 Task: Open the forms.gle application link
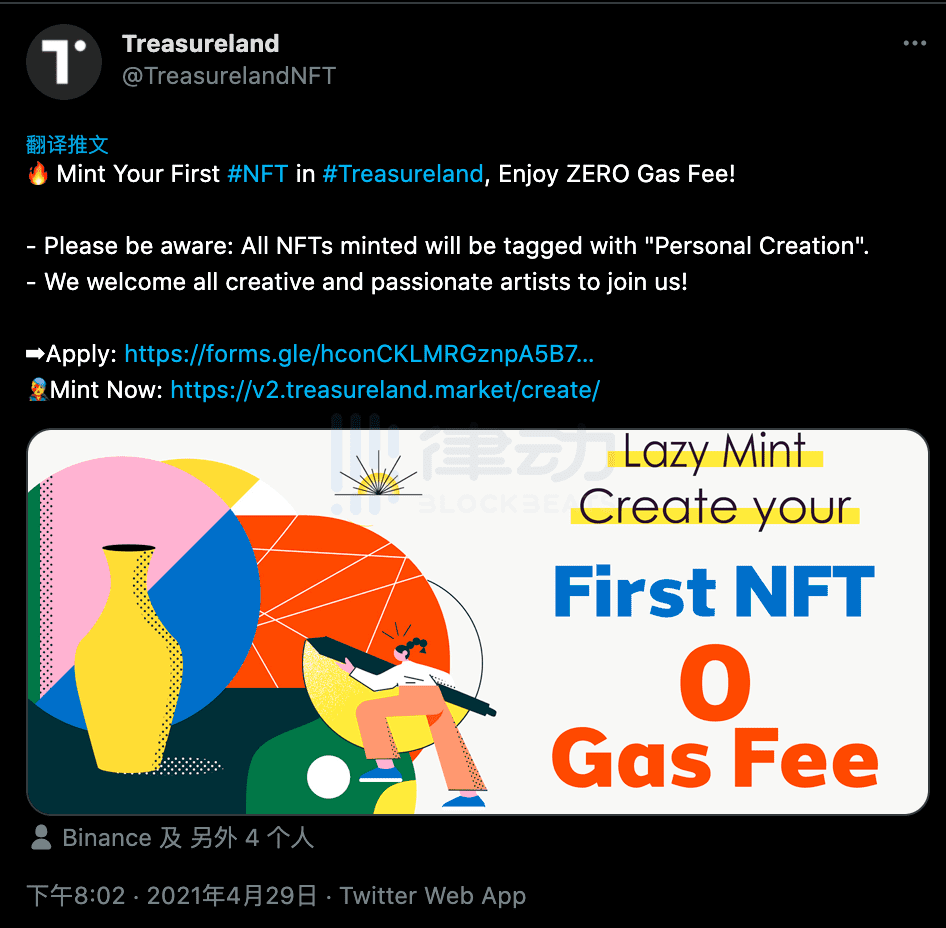coord(358,353)
